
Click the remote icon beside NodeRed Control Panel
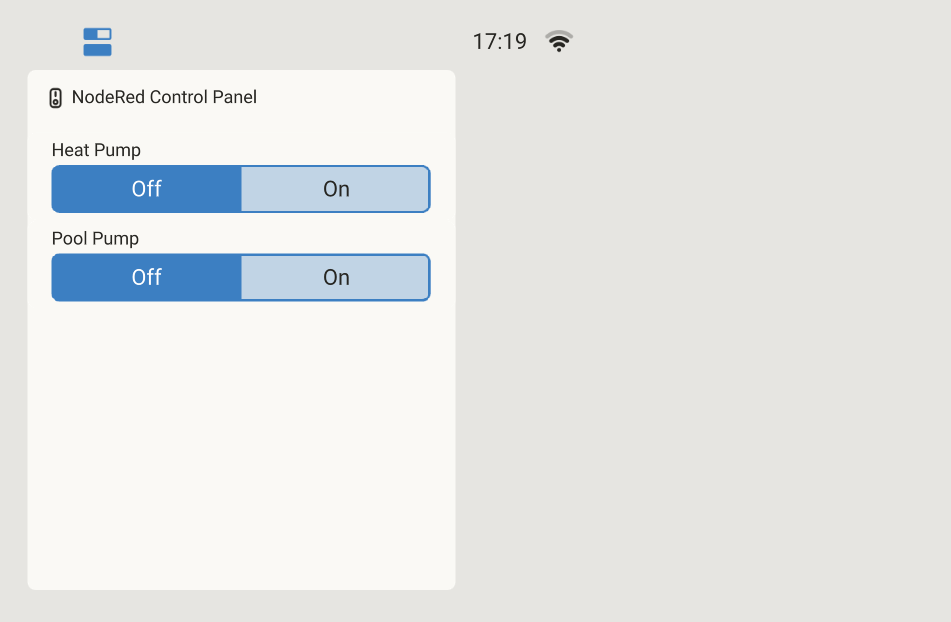coord(56,98)
